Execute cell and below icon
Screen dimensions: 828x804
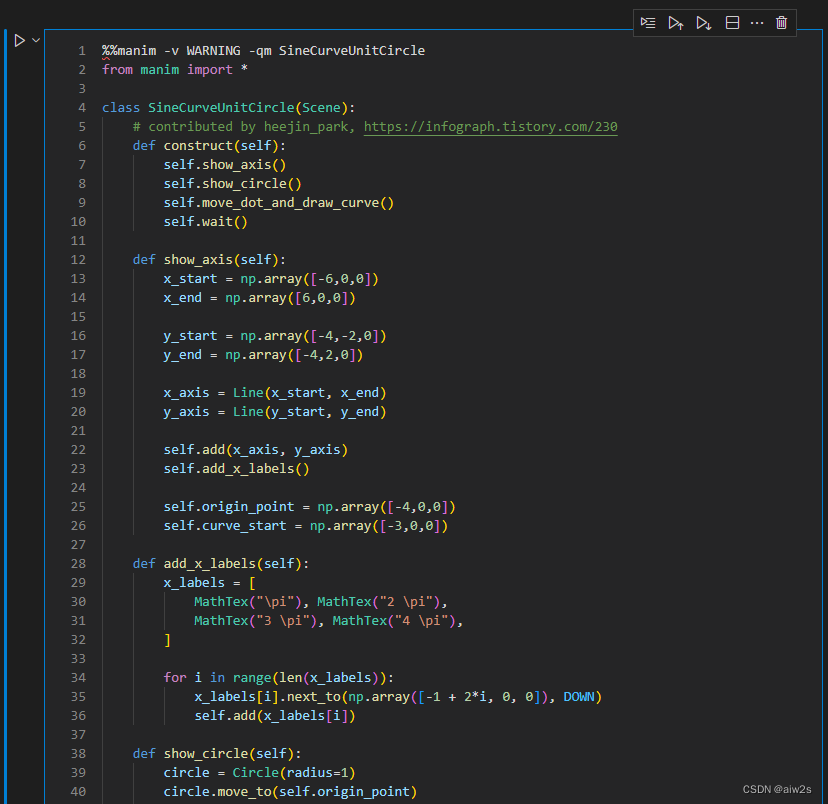tap(703, 23)
